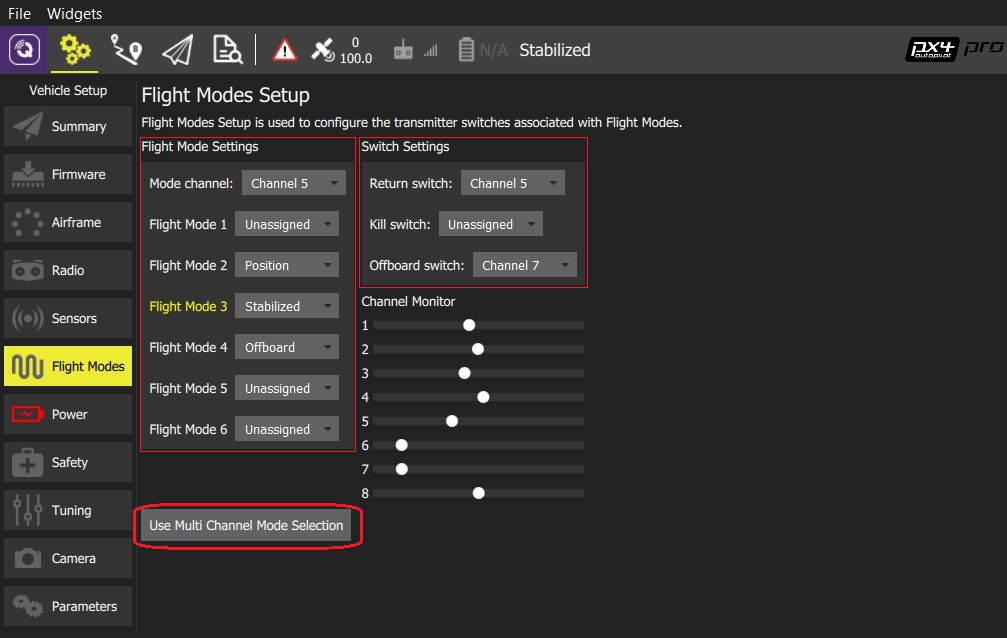
Task: Click the Stabilized flight mode indicator
Action: tap(555, 50)
